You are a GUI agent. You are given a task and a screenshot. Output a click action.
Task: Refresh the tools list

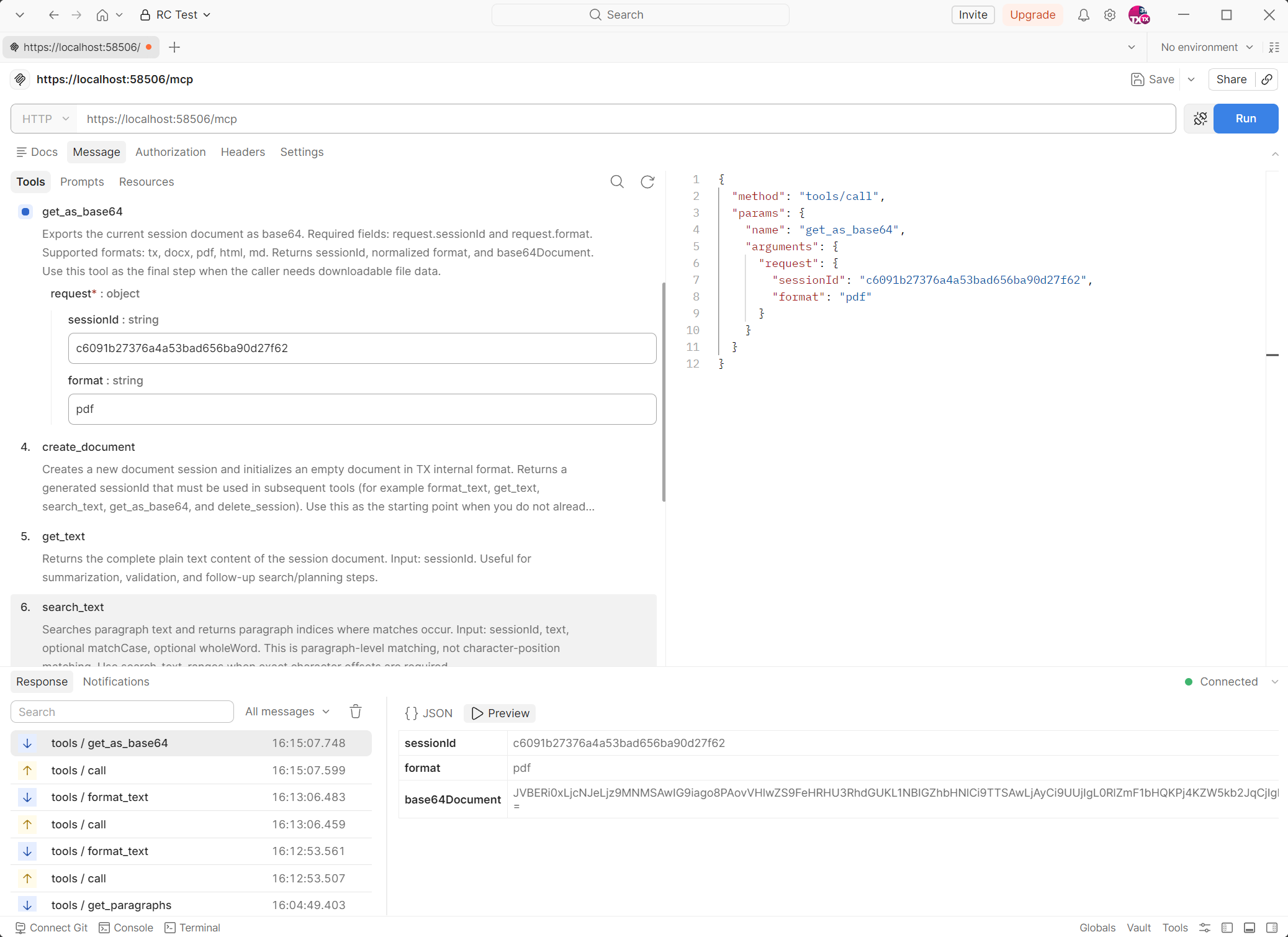pyautogui.click(x=648, y=181)
